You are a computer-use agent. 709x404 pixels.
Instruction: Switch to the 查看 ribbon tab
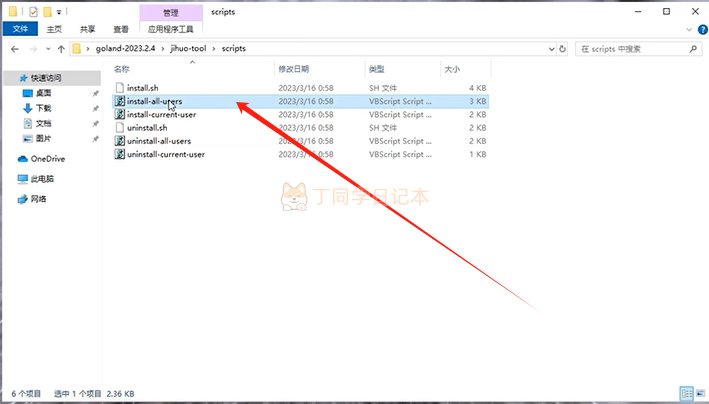click(x=120, y=30)
